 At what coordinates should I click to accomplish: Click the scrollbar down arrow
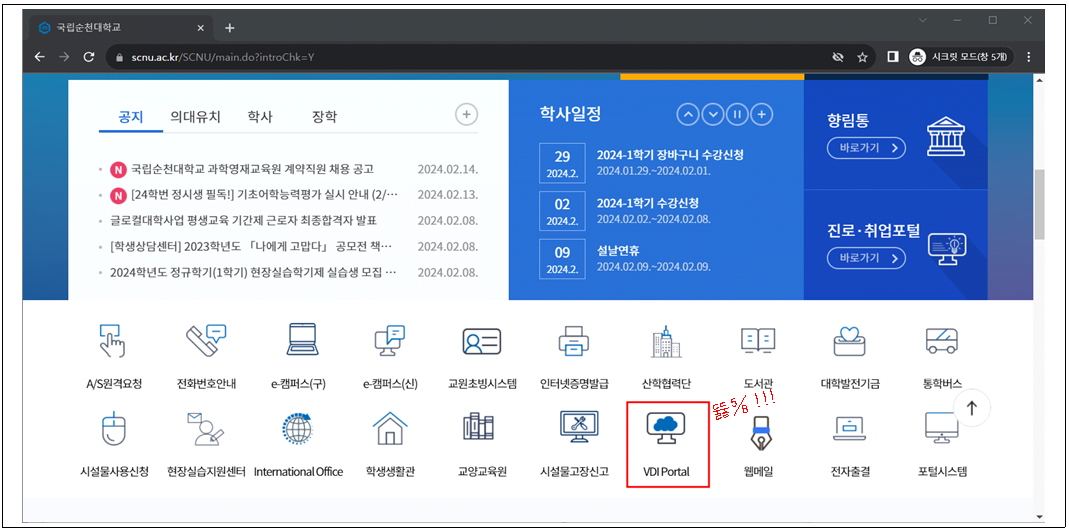1040,516
